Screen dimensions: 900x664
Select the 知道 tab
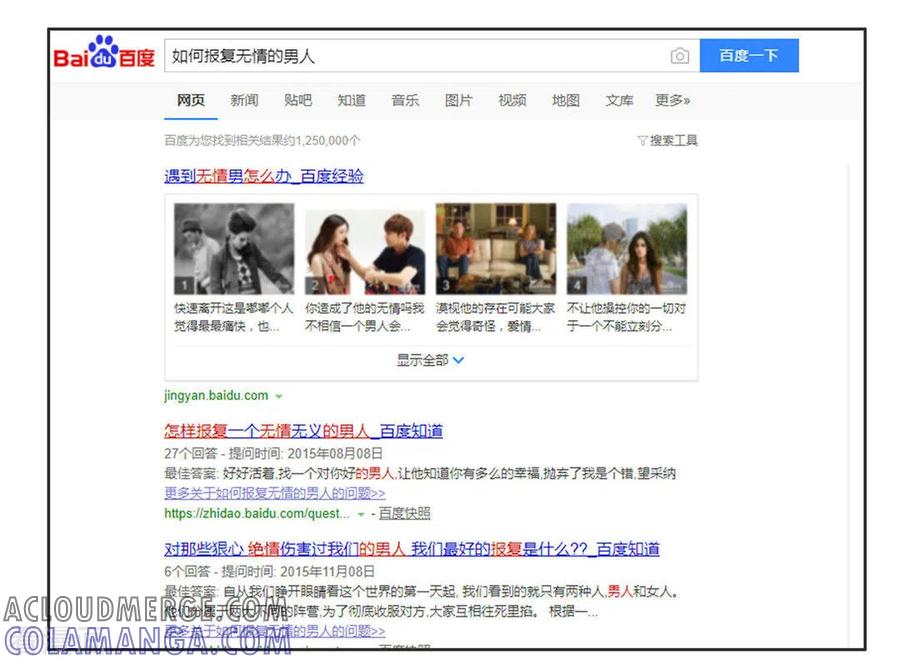click(352, 100)
